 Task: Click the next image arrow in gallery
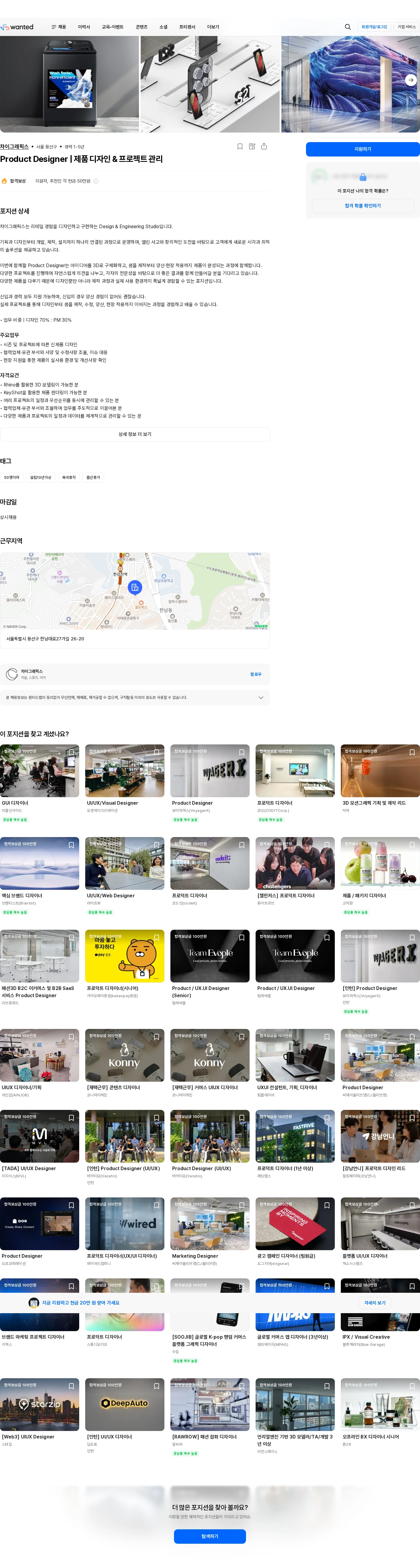(x=411, y=80)
